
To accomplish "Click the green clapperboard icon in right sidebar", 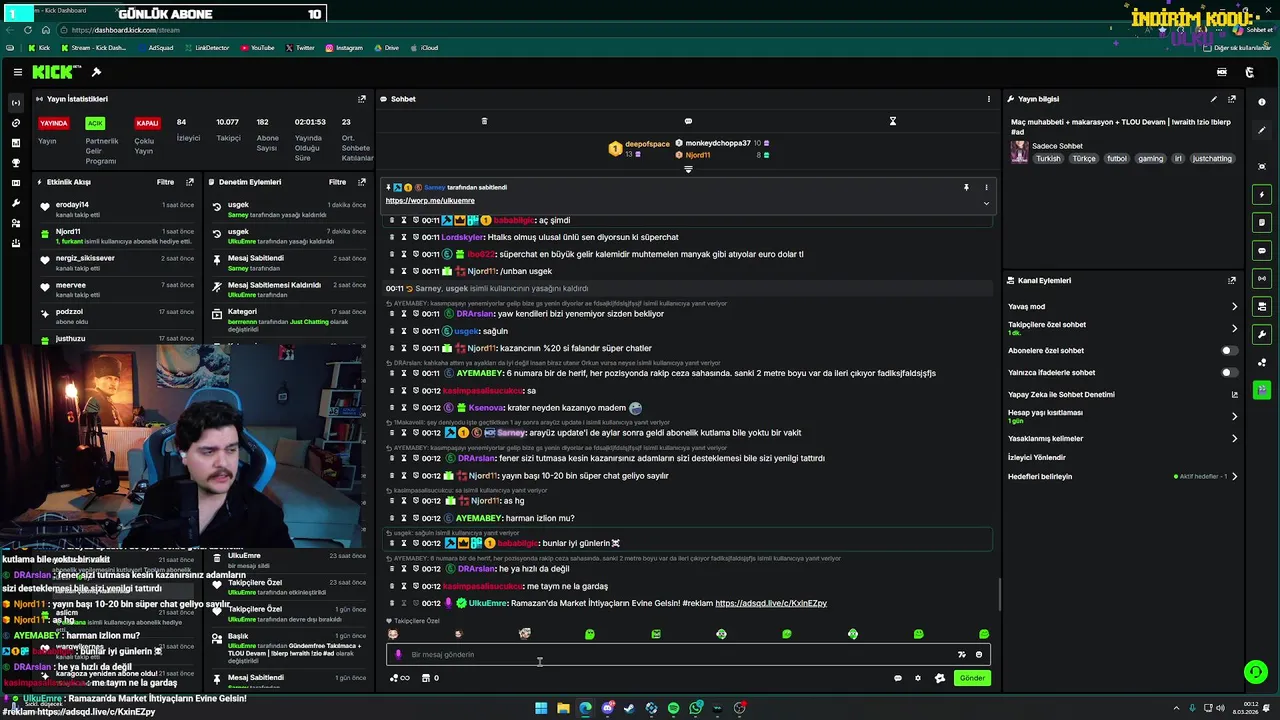I will 1262,390.
